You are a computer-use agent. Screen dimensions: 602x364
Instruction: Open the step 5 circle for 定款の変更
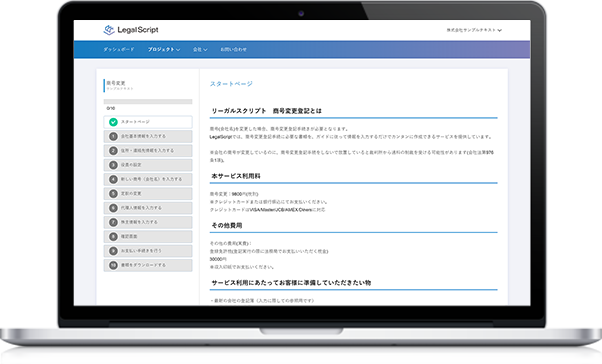pyautogui.click(x=113, y=194)
